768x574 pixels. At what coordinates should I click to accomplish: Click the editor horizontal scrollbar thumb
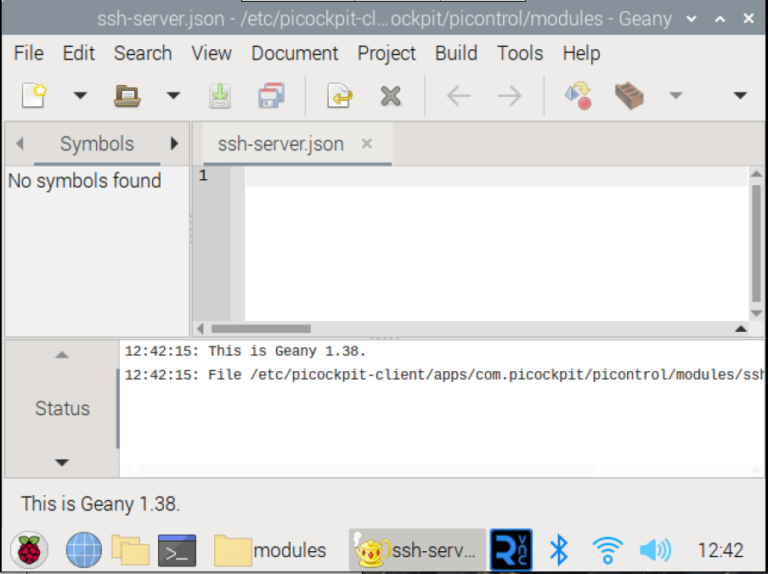(x=261, y=329)
